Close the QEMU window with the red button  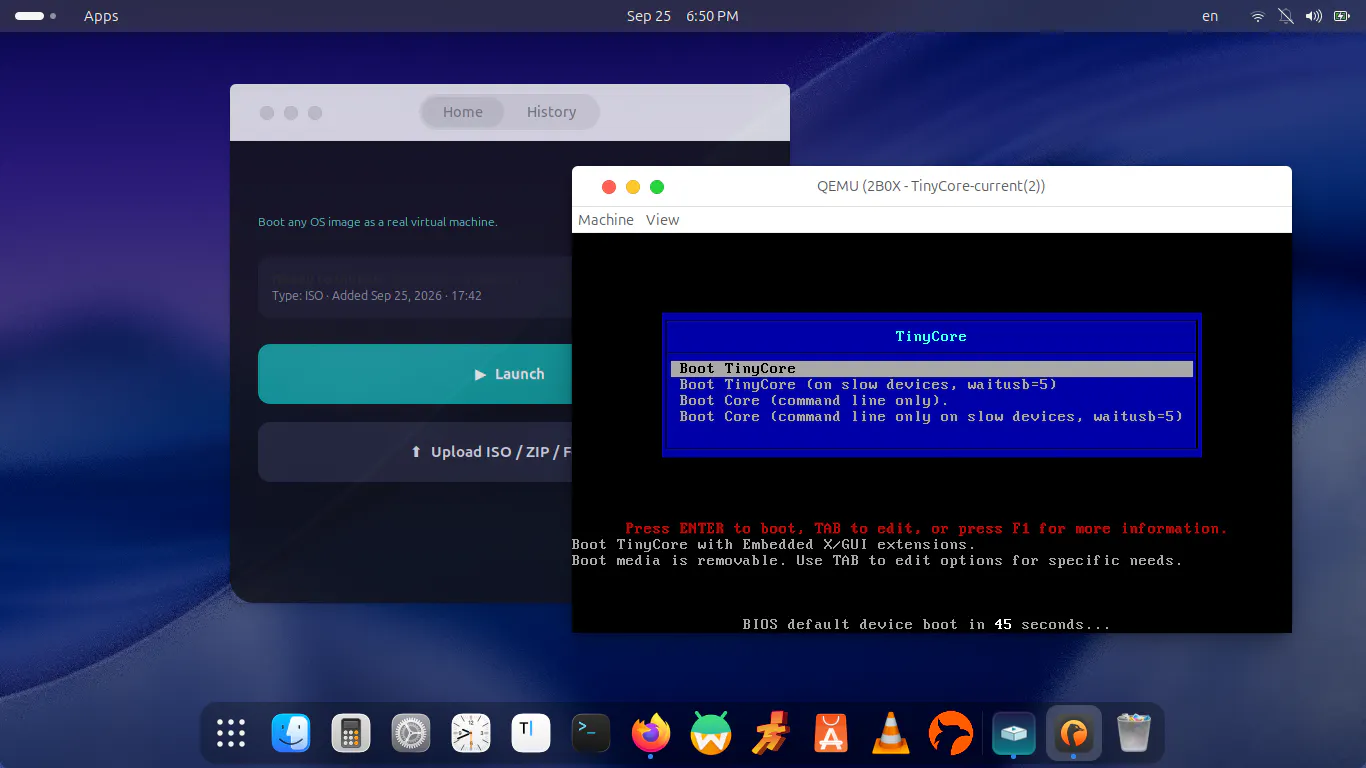[x=609, y=187]
